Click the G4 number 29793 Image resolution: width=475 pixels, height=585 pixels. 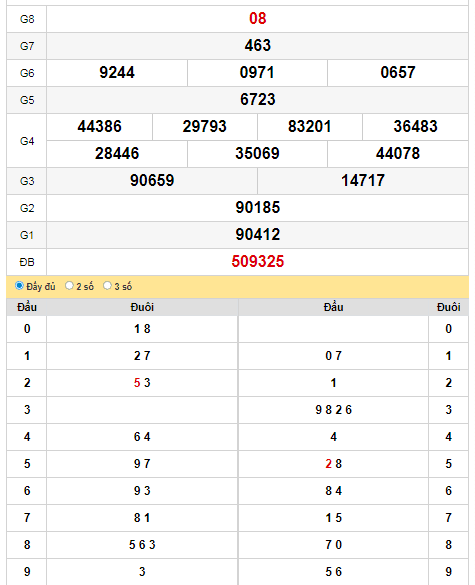[204, 126]
